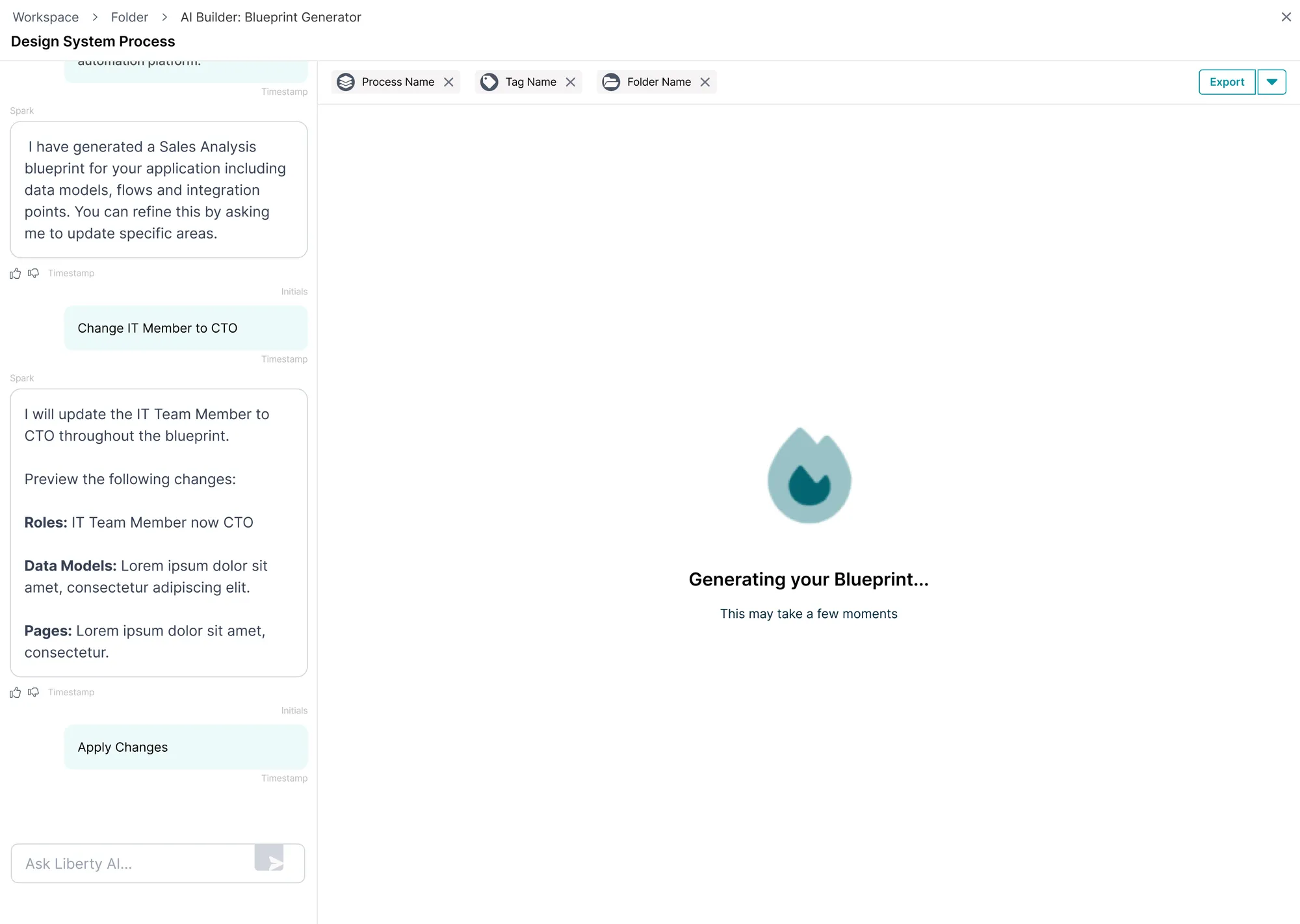Remove the Process Name chip

(x=448, y=82)
